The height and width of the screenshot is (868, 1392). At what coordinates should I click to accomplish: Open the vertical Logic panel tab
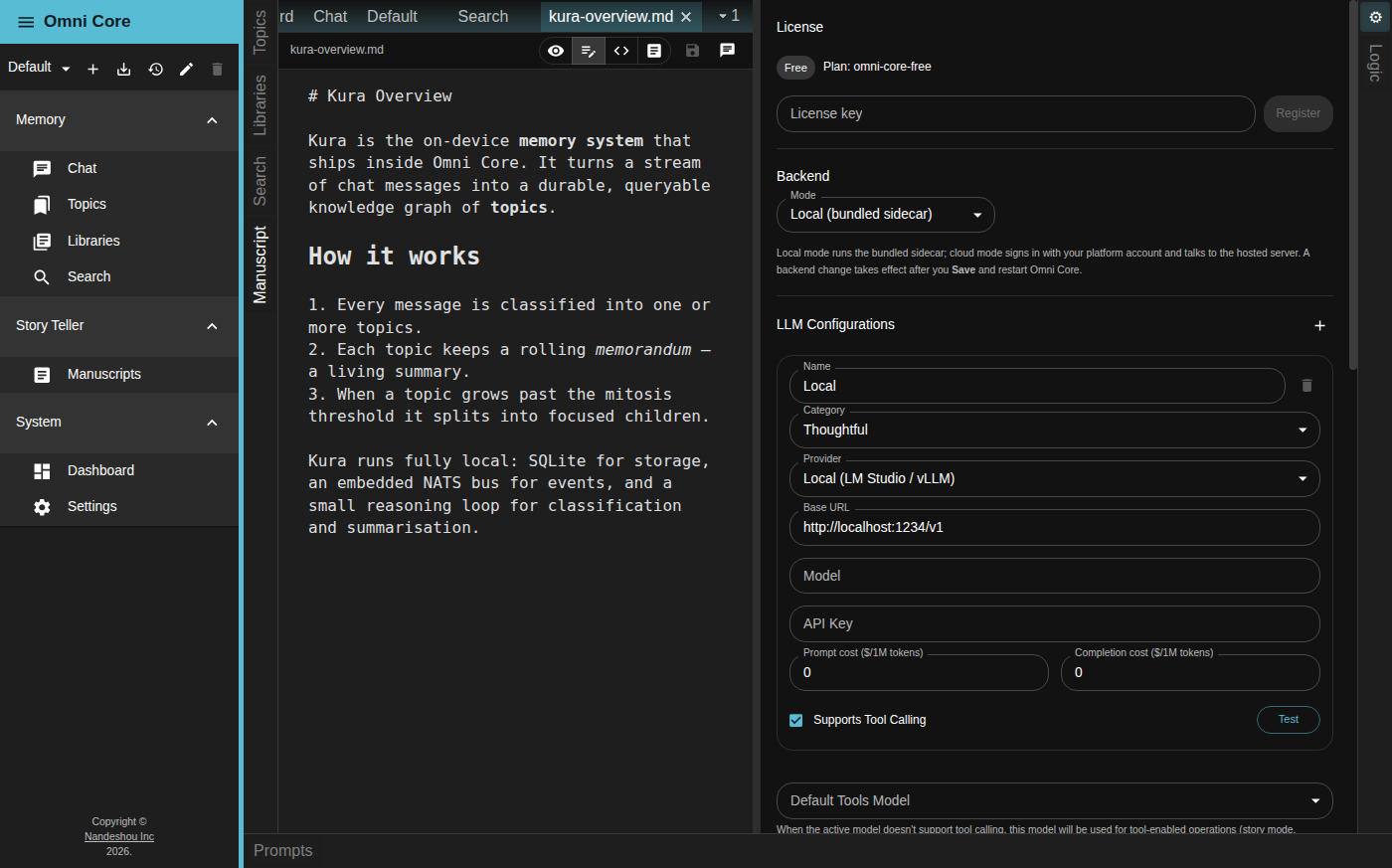(1375, 63)
